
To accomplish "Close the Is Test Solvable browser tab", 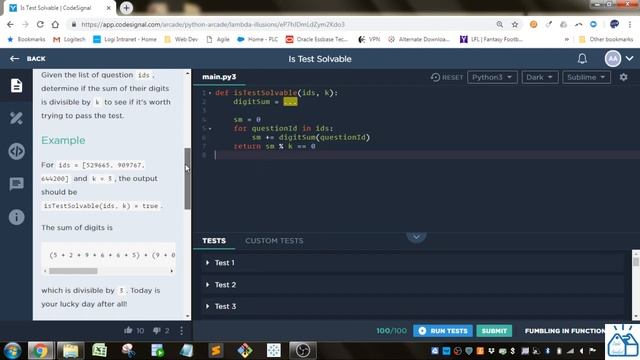I will [x=109, y=8].
